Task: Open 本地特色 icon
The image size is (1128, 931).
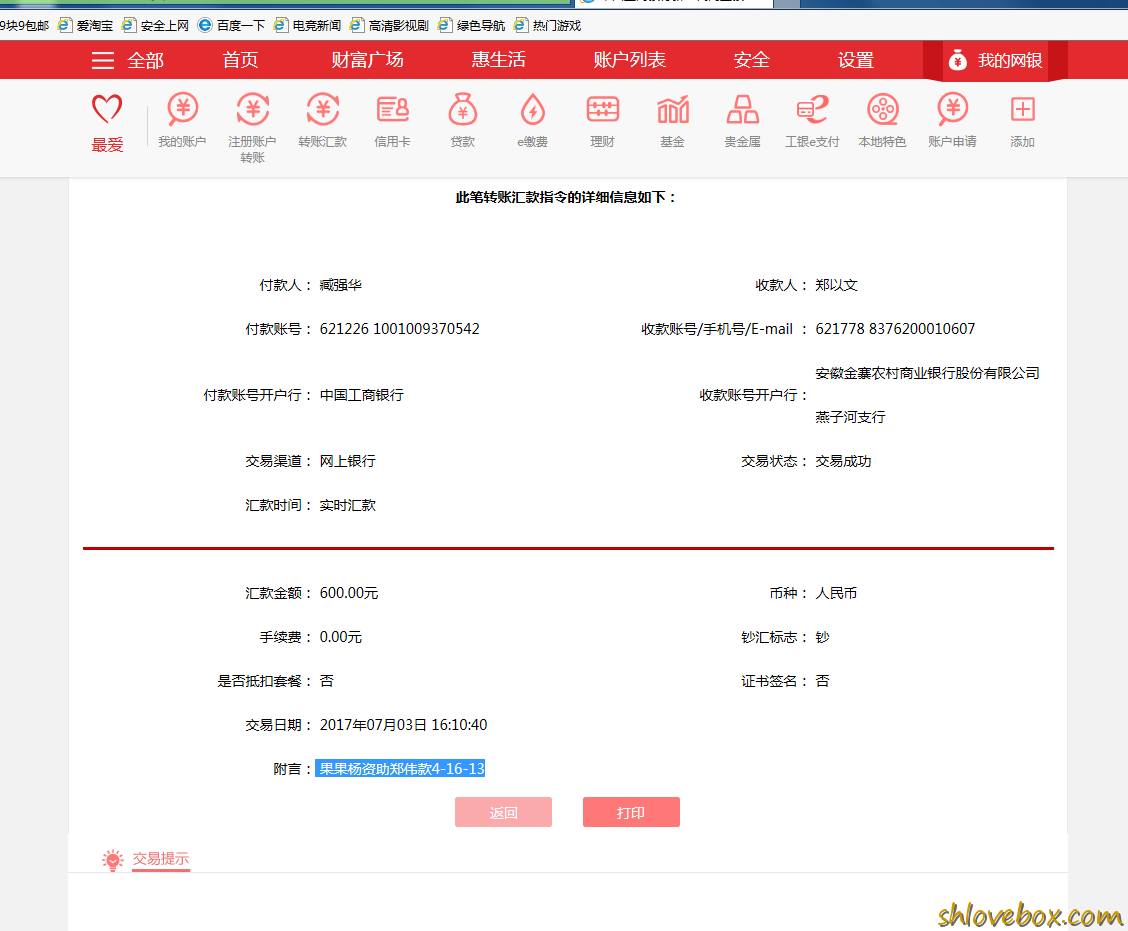Action: 883,109
